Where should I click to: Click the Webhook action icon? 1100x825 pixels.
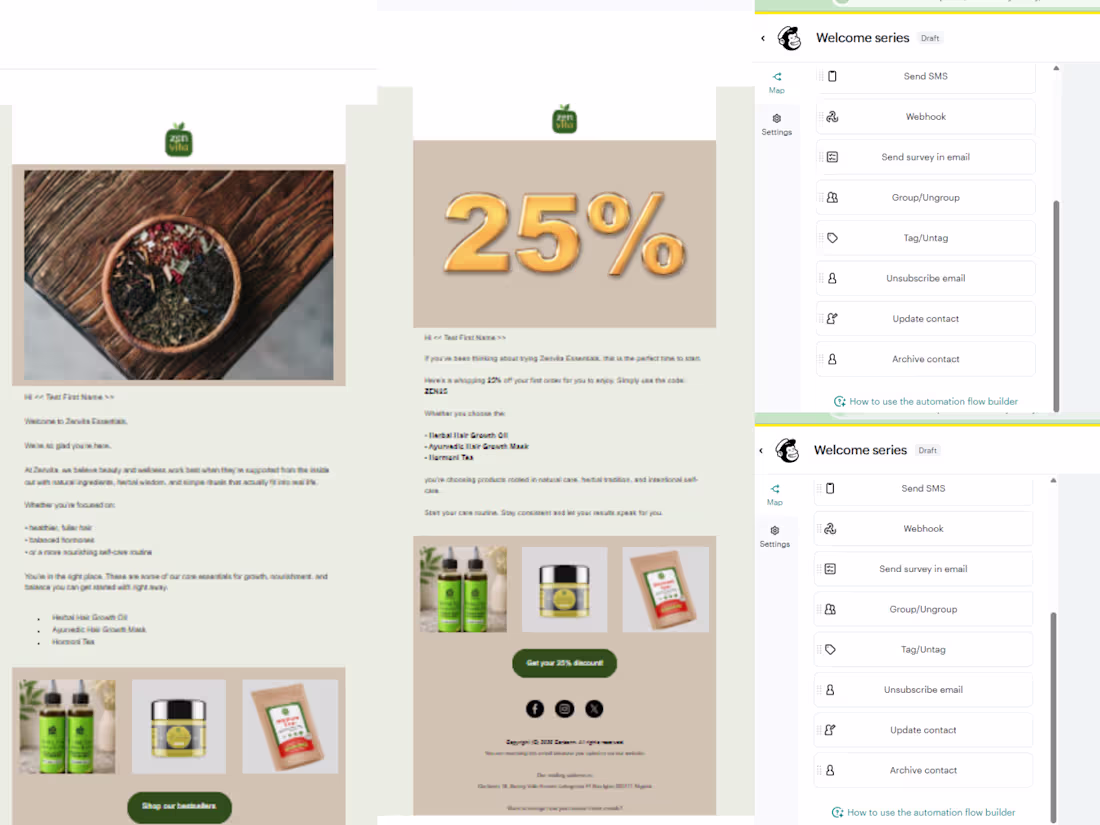coord(831,116)
